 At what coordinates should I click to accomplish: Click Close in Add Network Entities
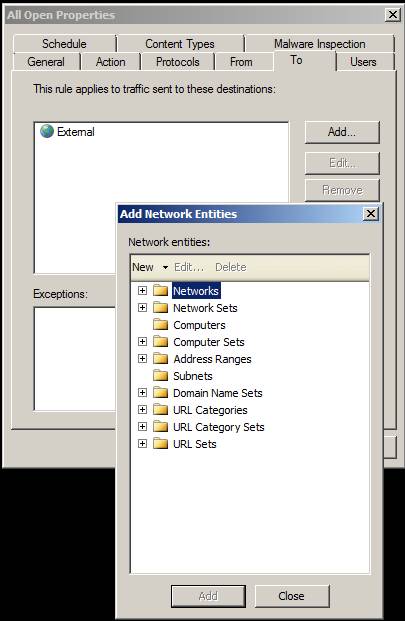292,596
